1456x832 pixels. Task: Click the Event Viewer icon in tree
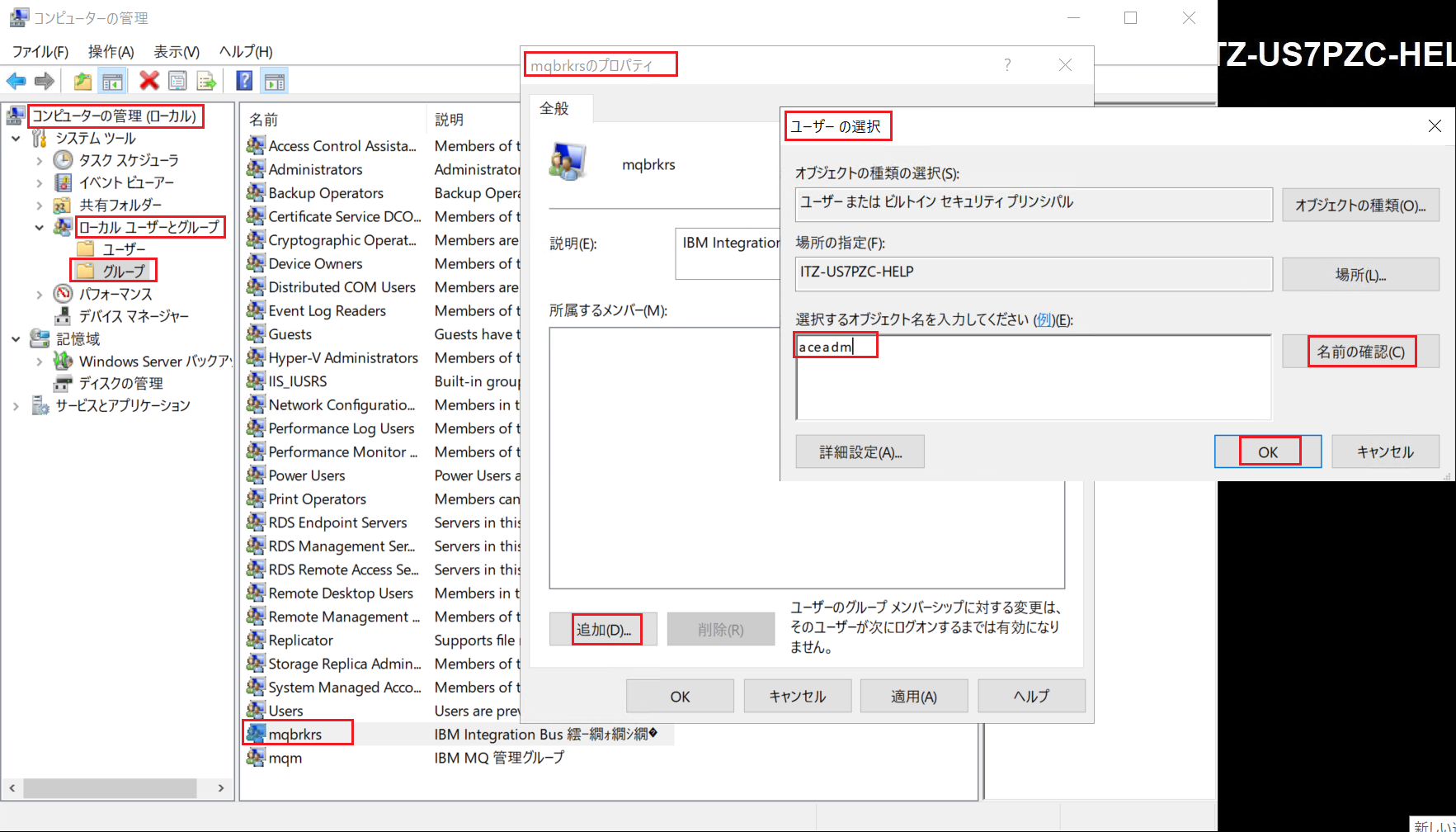(x=63, y=182)
